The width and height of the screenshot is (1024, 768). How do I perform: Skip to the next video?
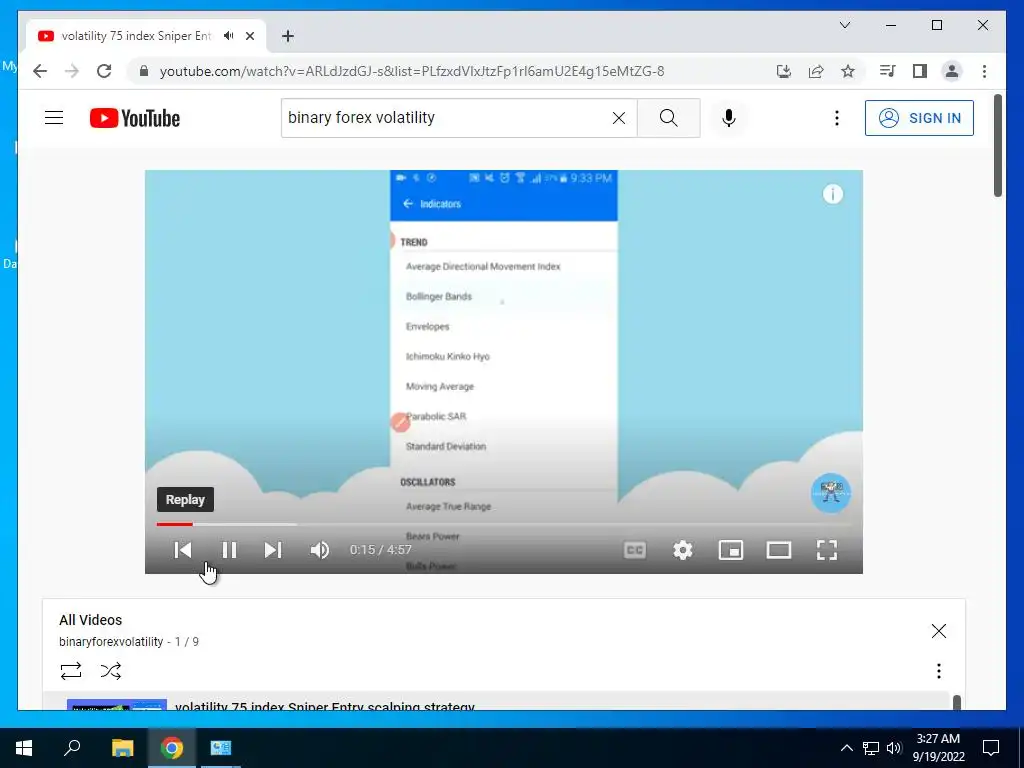(273, 550)
